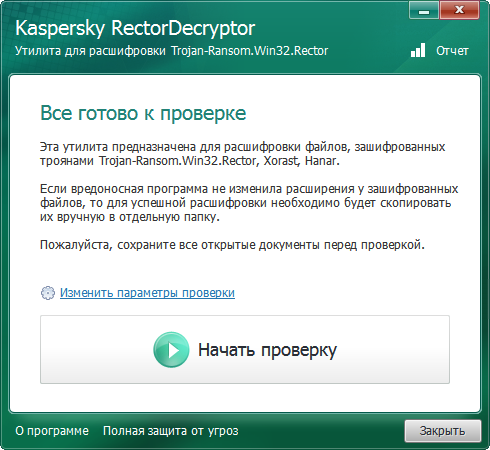Screen dimensions: 490x450
Task: Click the Закрыть button
Action: [443, 431]
